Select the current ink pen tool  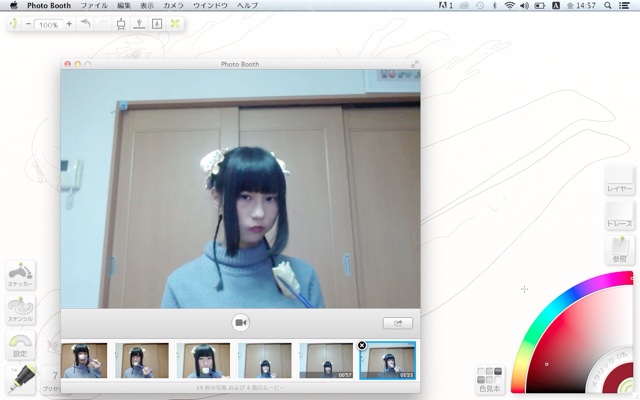21,378
